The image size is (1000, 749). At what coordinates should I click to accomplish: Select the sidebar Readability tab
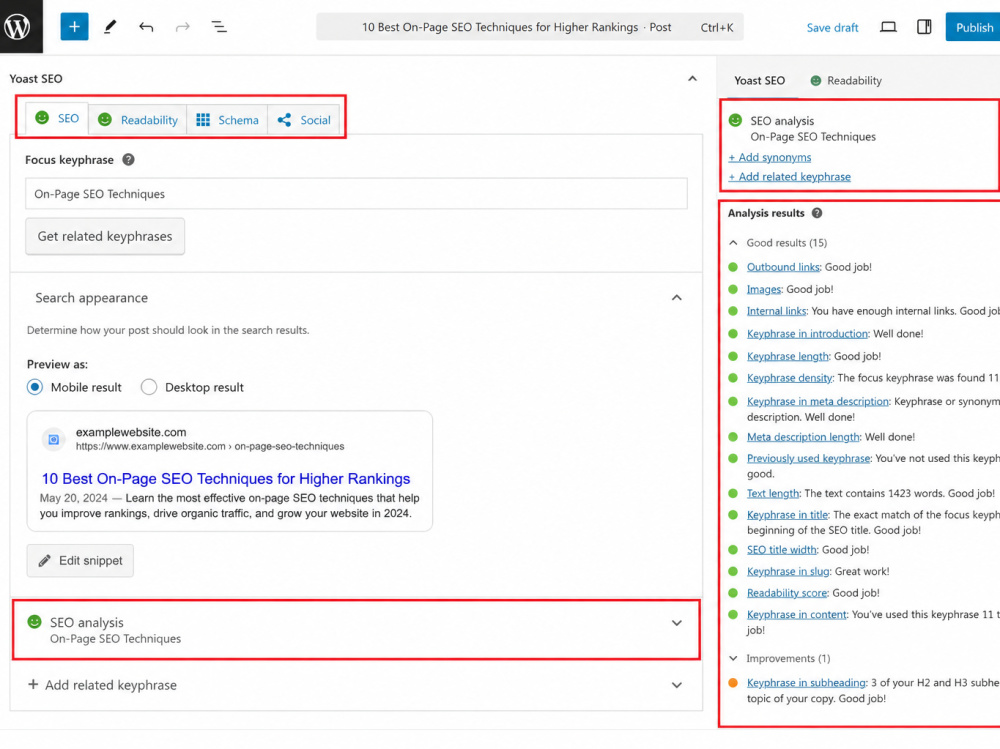point(846,80)
